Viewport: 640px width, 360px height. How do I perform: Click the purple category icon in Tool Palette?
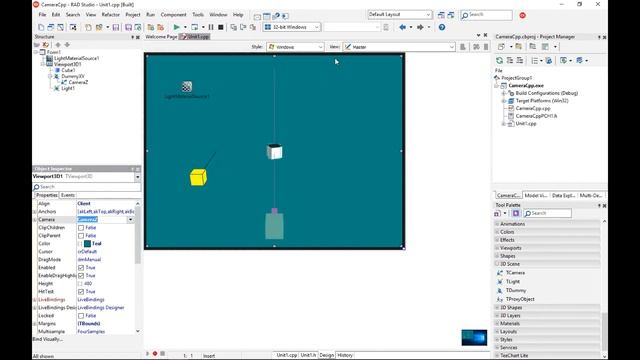click(x=516, y=213)
